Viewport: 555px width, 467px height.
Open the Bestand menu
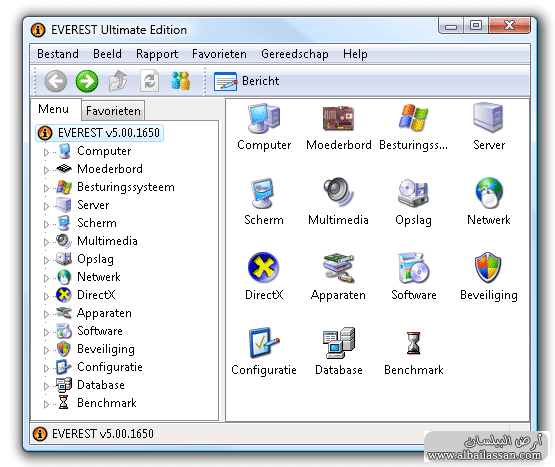click(58, 54)
